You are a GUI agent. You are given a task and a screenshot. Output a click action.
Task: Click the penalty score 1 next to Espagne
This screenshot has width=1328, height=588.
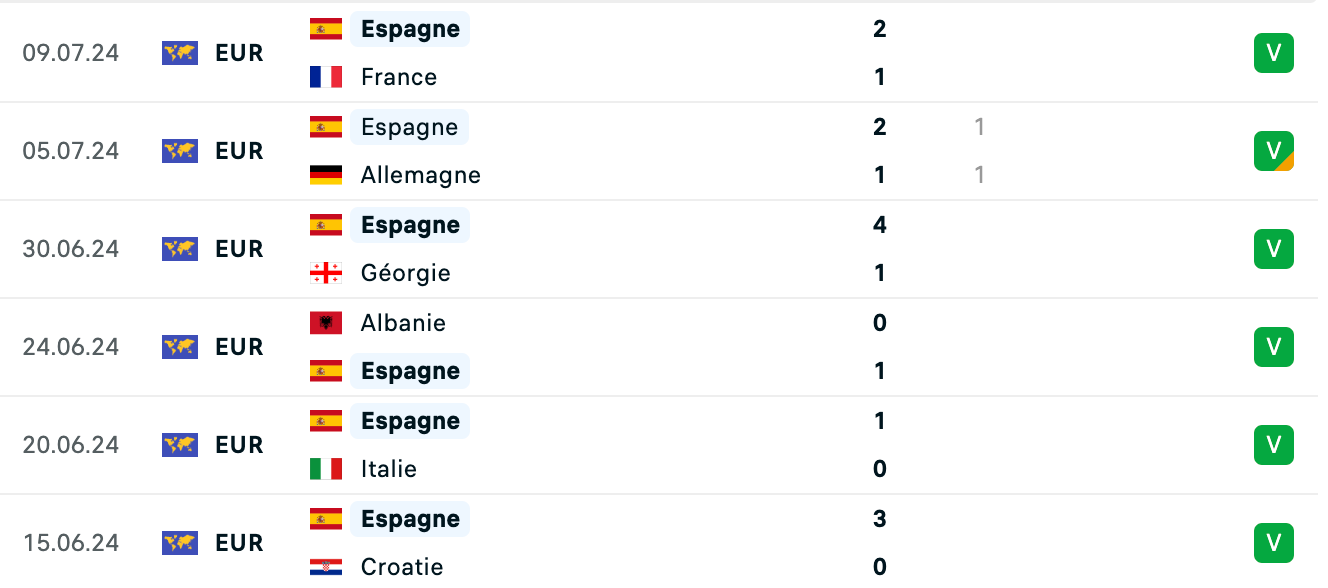click(980, 127)
